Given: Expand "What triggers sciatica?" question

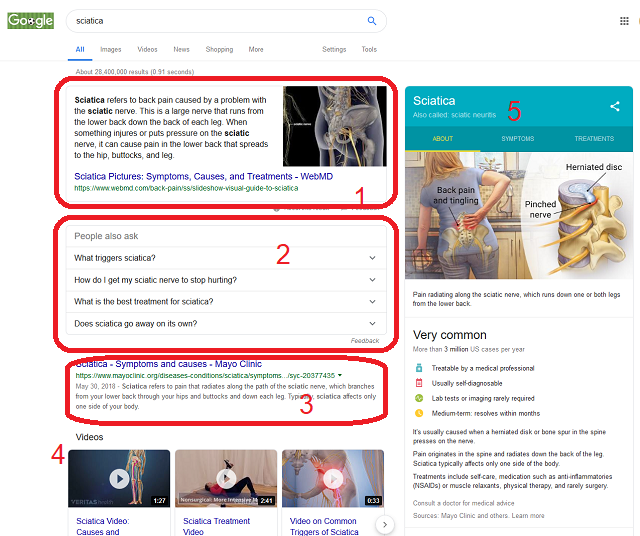Looking at the screenshot, I should (x=226, y=258).
